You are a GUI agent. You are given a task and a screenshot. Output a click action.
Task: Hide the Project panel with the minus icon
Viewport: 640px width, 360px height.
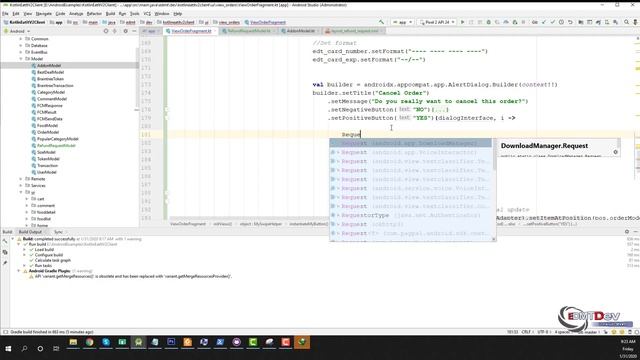[x=134, y=31]
